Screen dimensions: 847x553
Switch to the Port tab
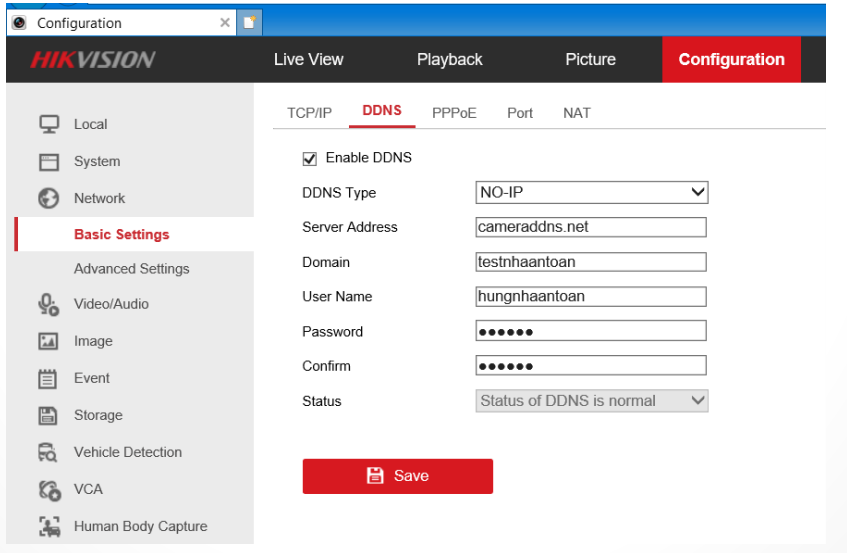[x=520, y=113]
